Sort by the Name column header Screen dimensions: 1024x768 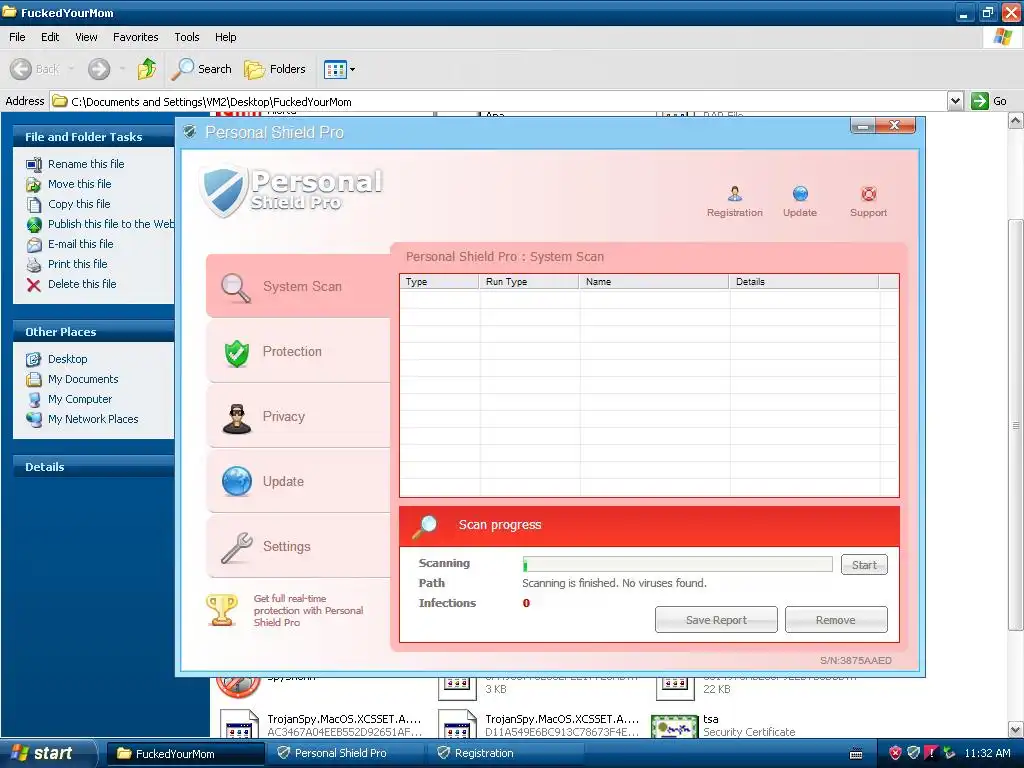pyautogui.click(x=654, y=282)
